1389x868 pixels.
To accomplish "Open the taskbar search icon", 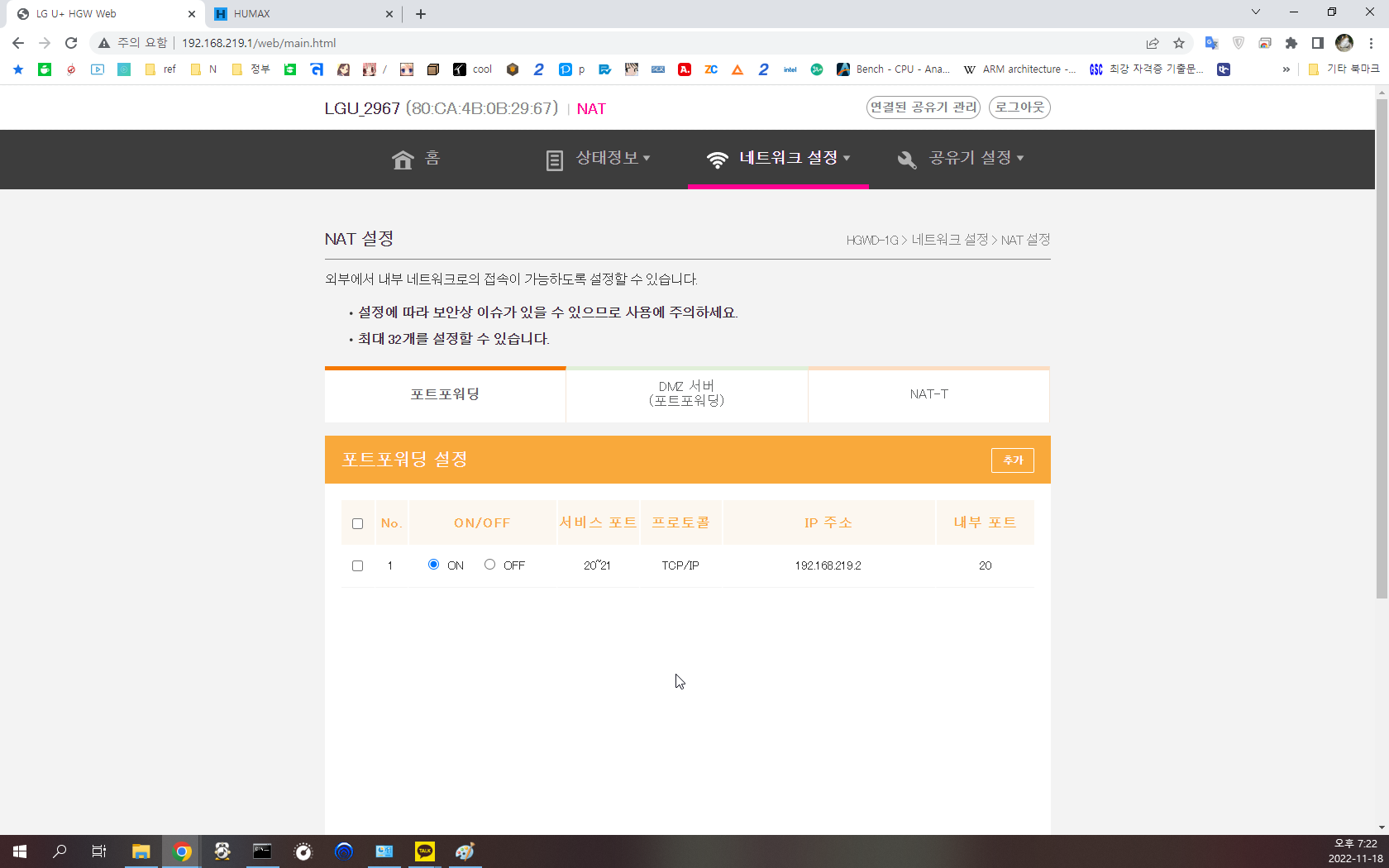I will pos(60,851).
